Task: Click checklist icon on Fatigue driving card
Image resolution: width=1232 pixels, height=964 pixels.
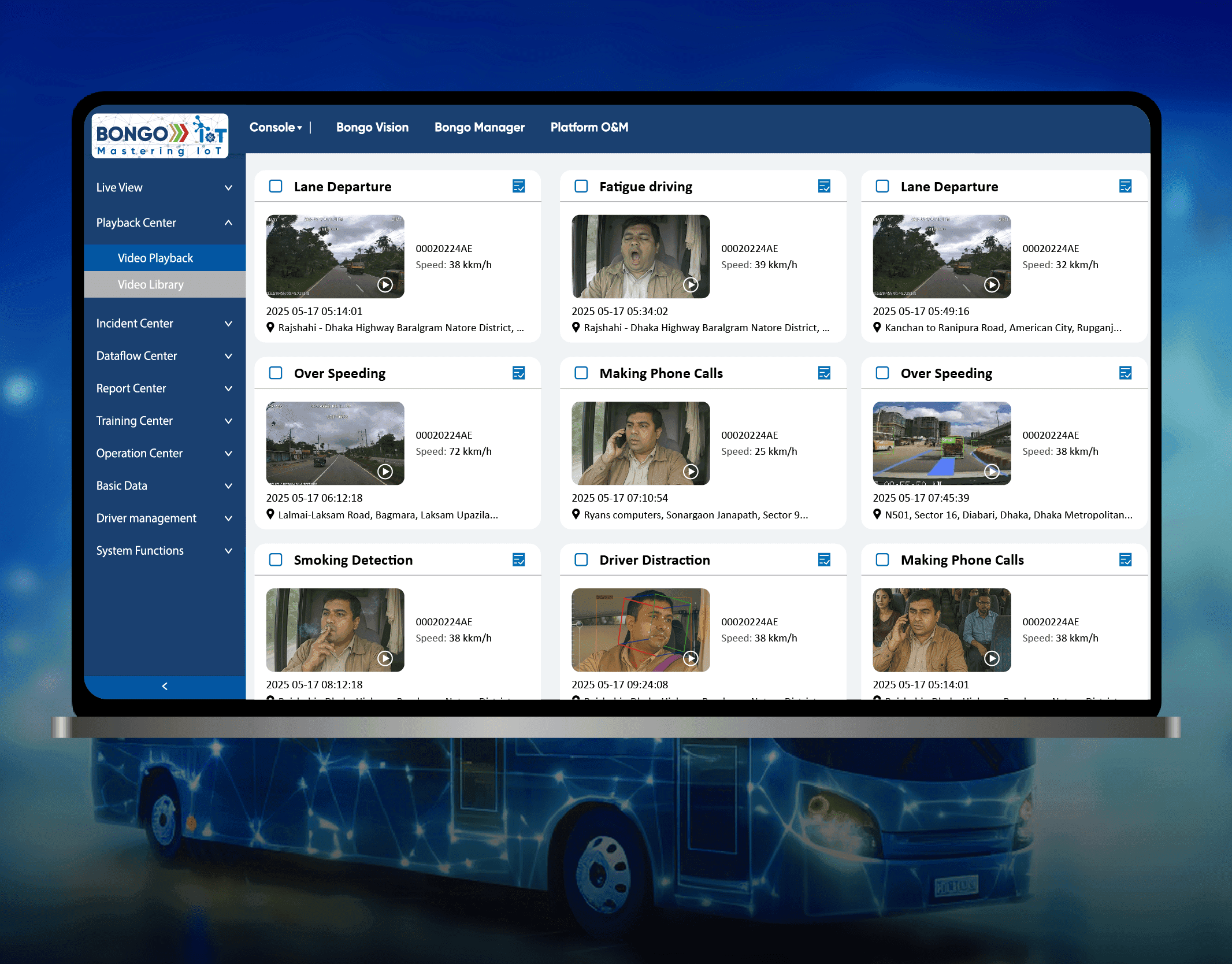Action: (824, 186)
